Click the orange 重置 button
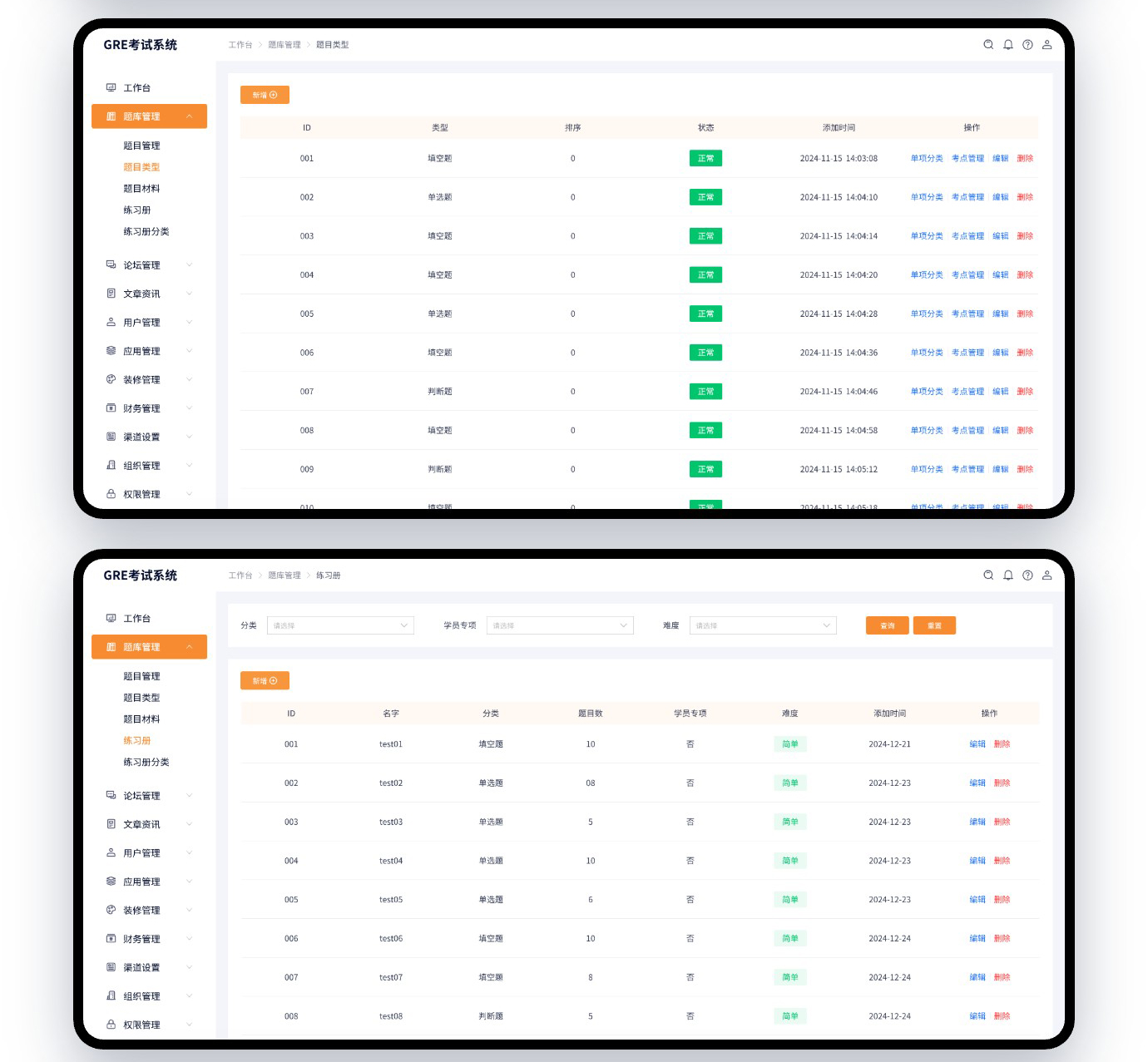The image size is (1148, 1062). pos(934,625)
